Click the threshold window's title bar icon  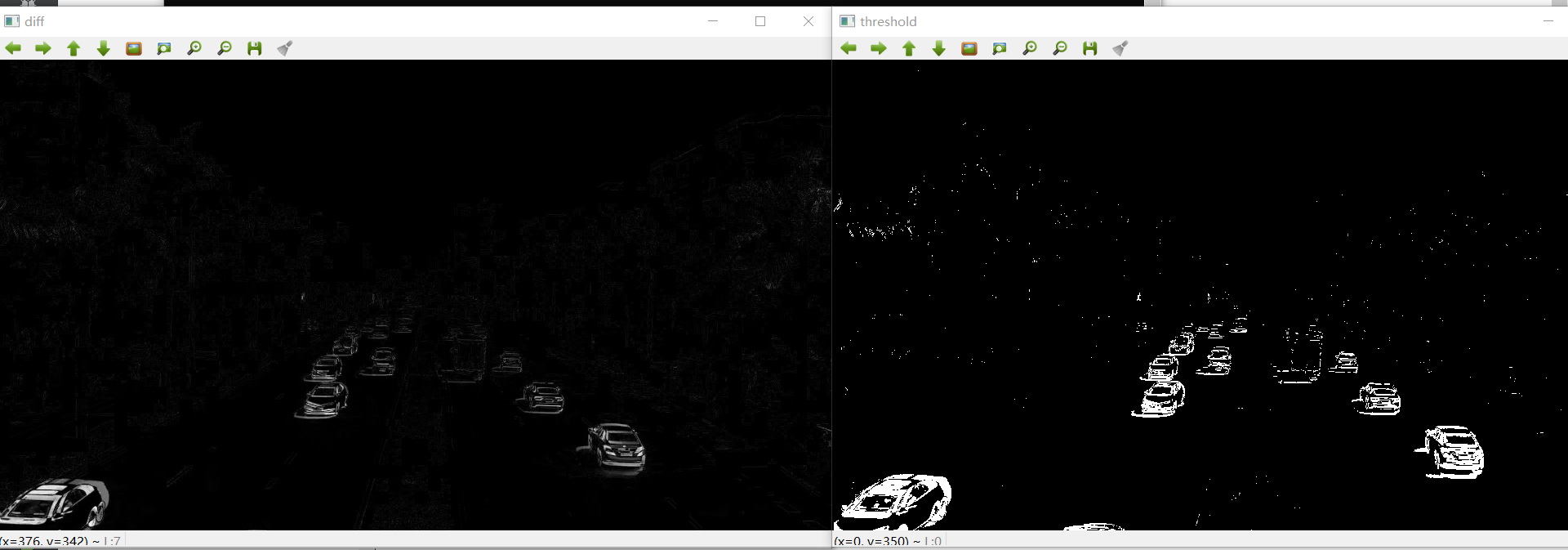tap(848, 21)
